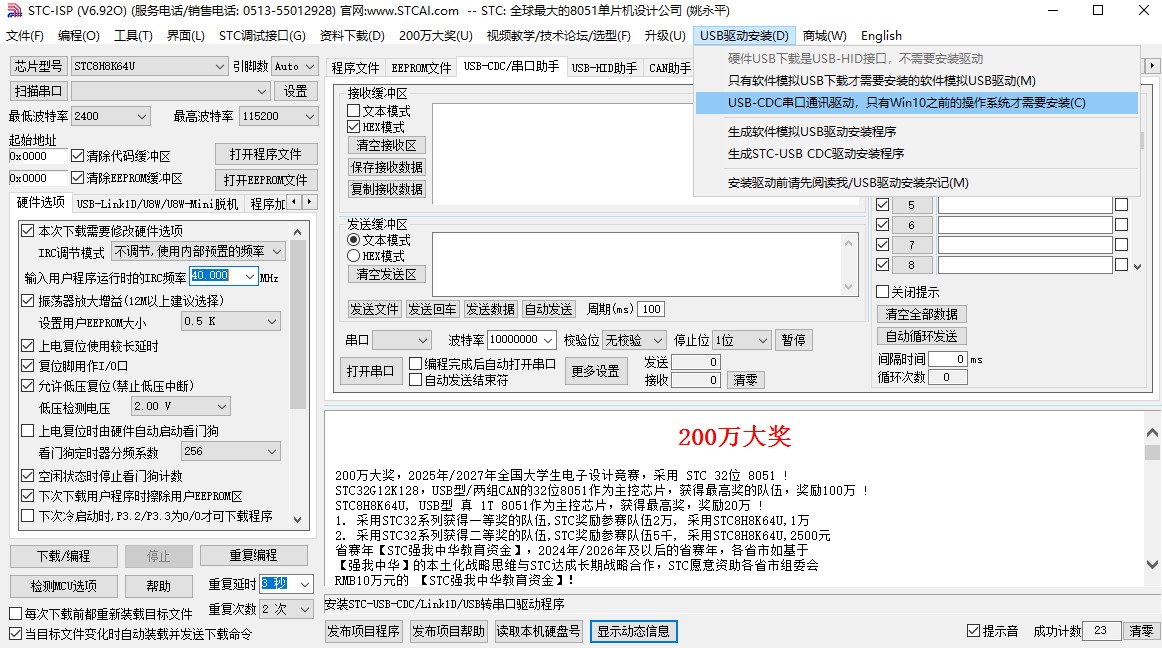Open STC调试接口(G) menu

click(262, 36)
